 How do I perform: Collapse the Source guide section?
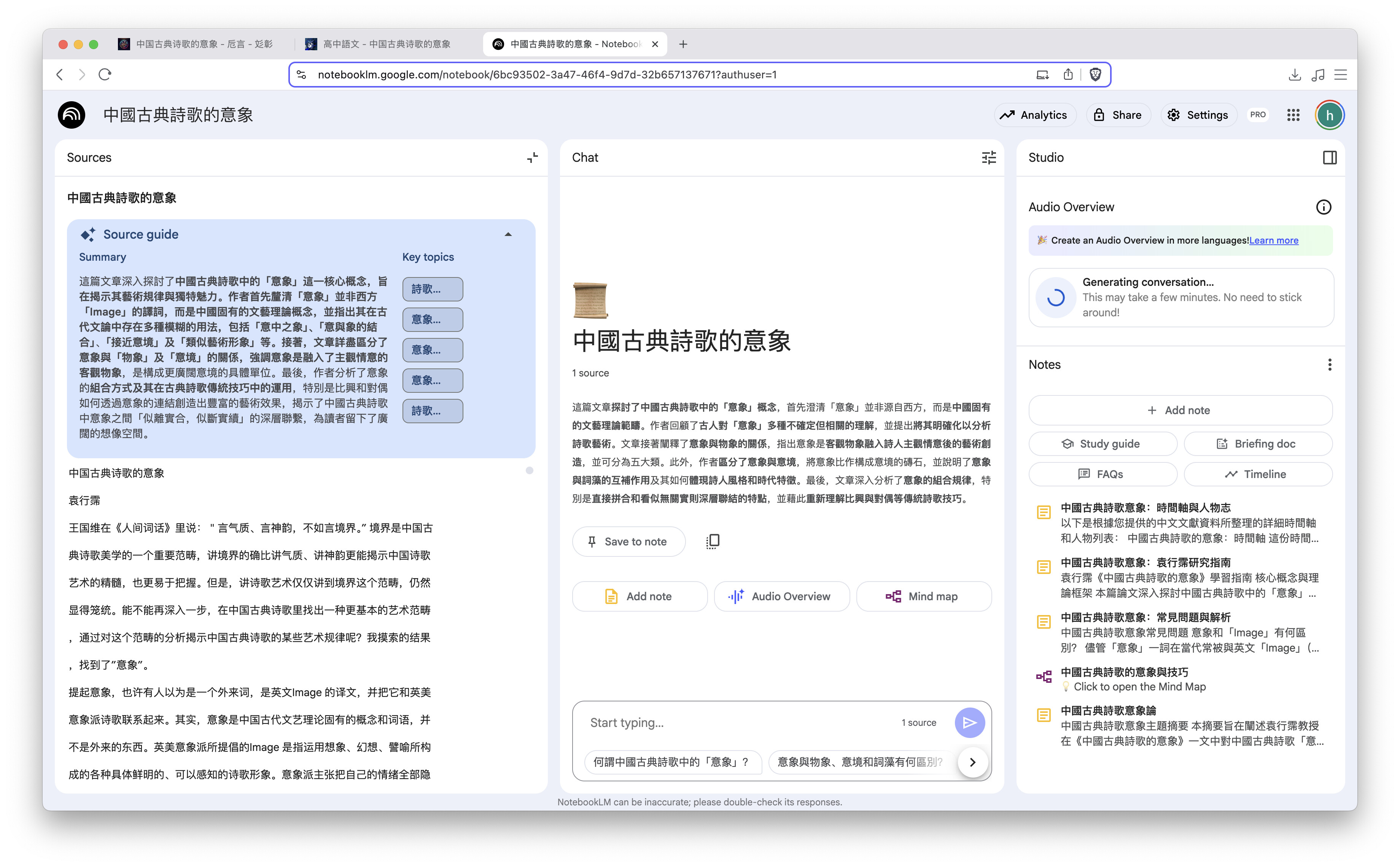point(508,234)
